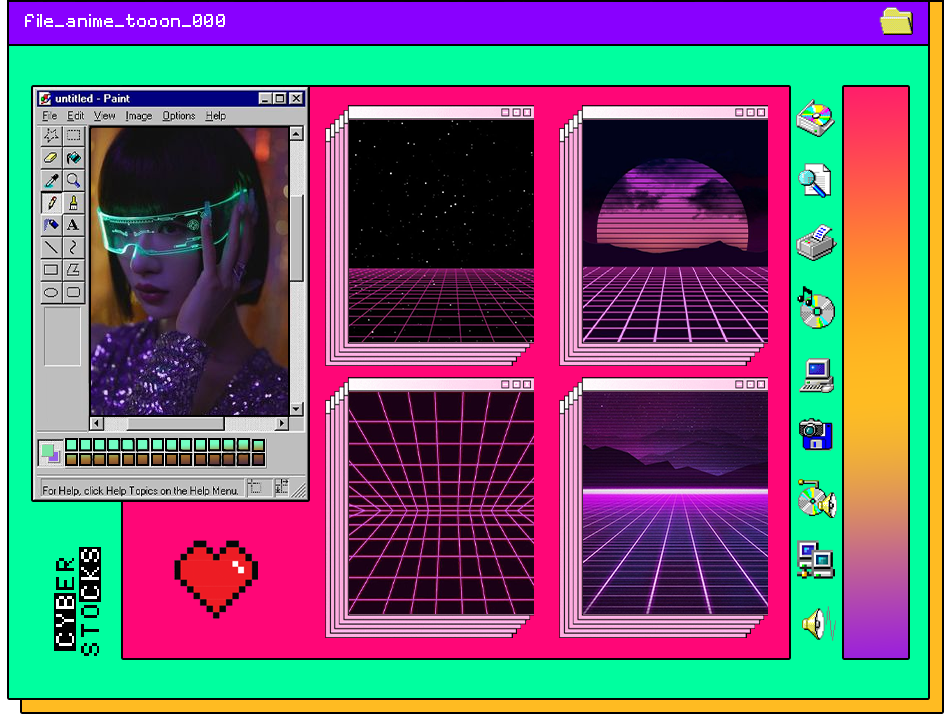Screen dimensions: 950x723
Task: Open the Edit menu in Paint
Action: tap(76, 116)
